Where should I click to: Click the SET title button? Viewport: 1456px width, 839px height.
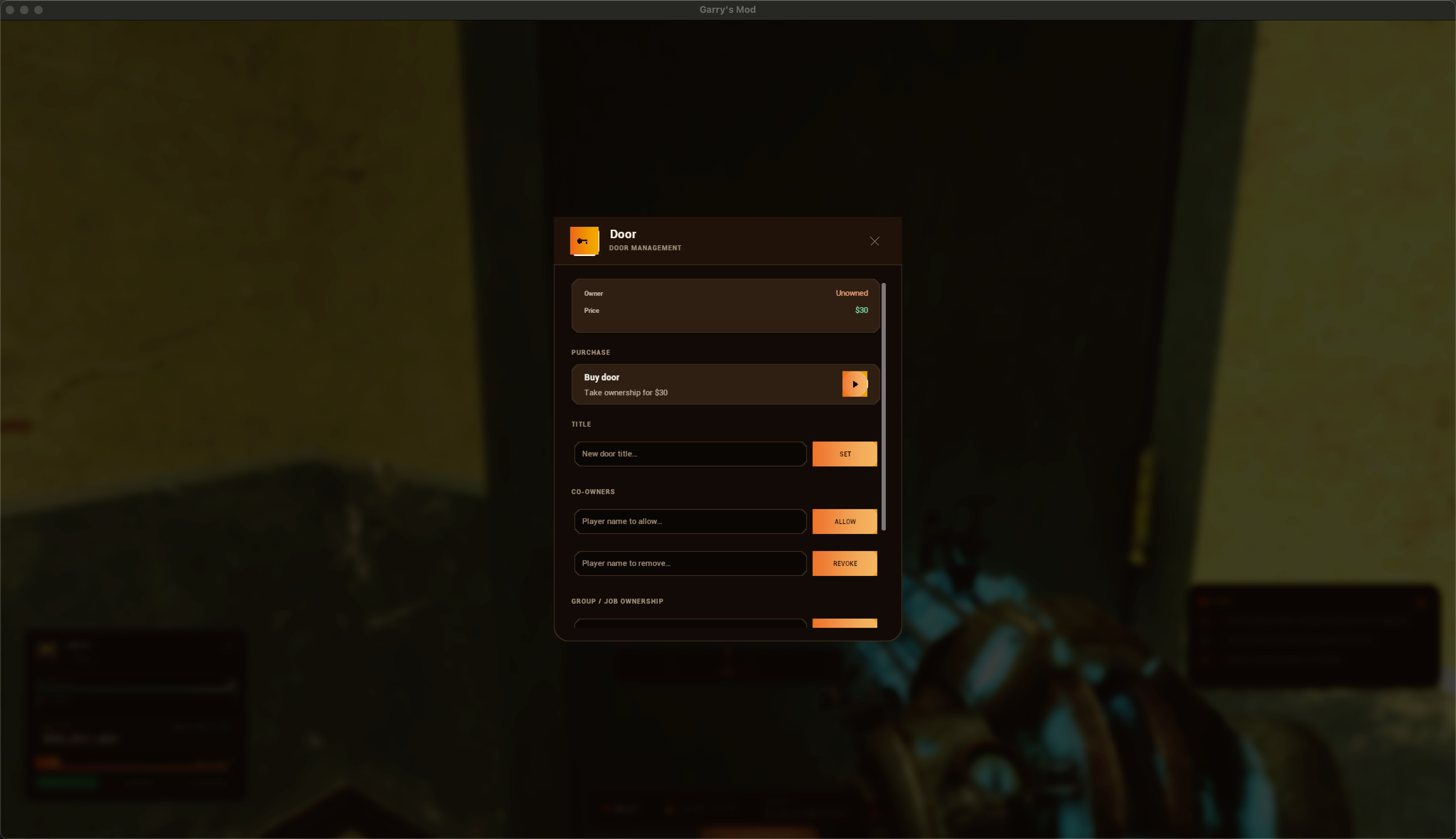pyautogui.click(x=844, y=454)
